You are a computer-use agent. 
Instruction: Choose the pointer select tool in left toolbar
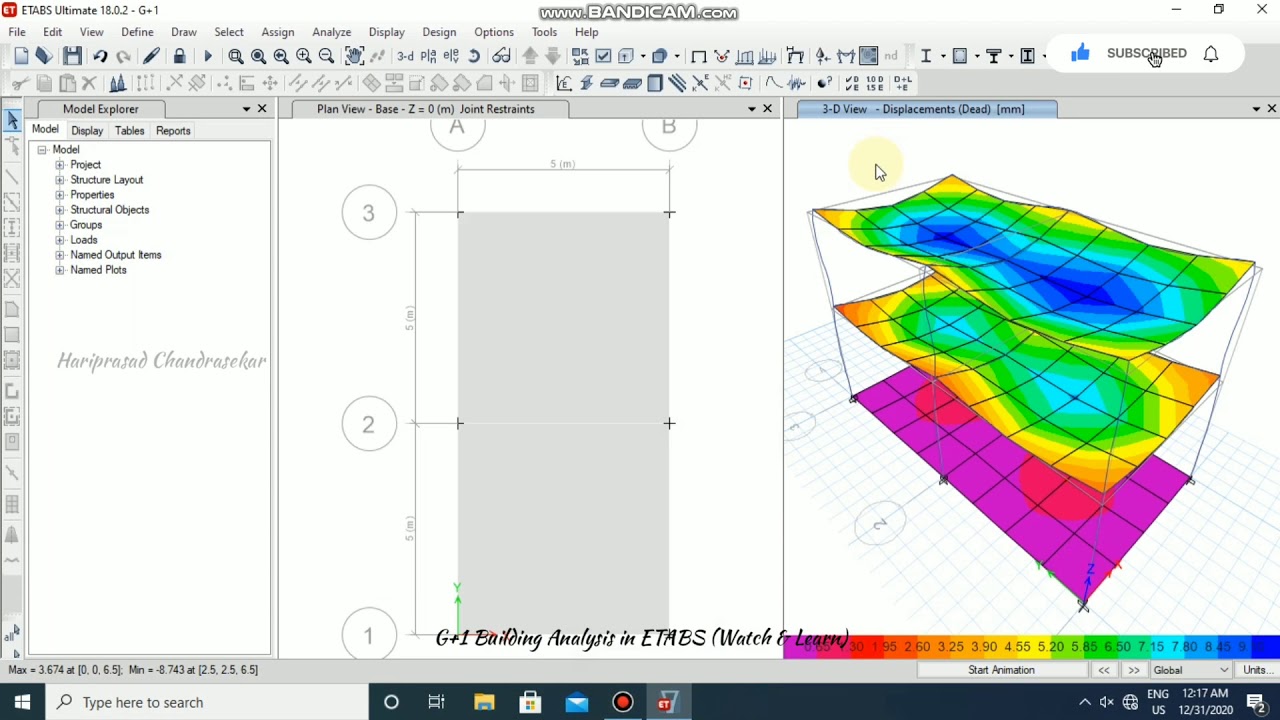pyautogui.click(x=13, y=121)
